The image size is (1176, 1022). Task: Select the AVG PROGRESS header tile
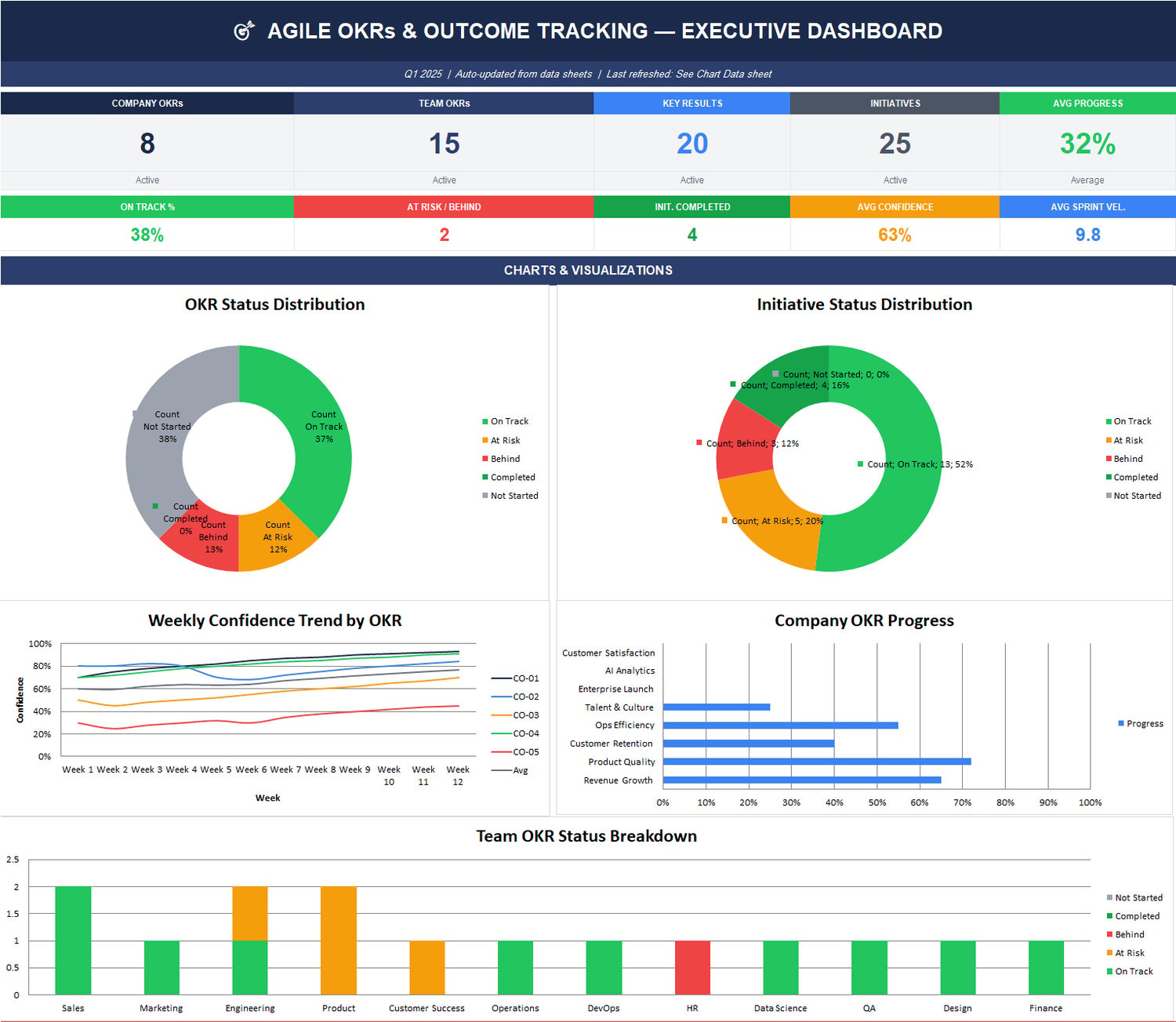[1087, 104]
